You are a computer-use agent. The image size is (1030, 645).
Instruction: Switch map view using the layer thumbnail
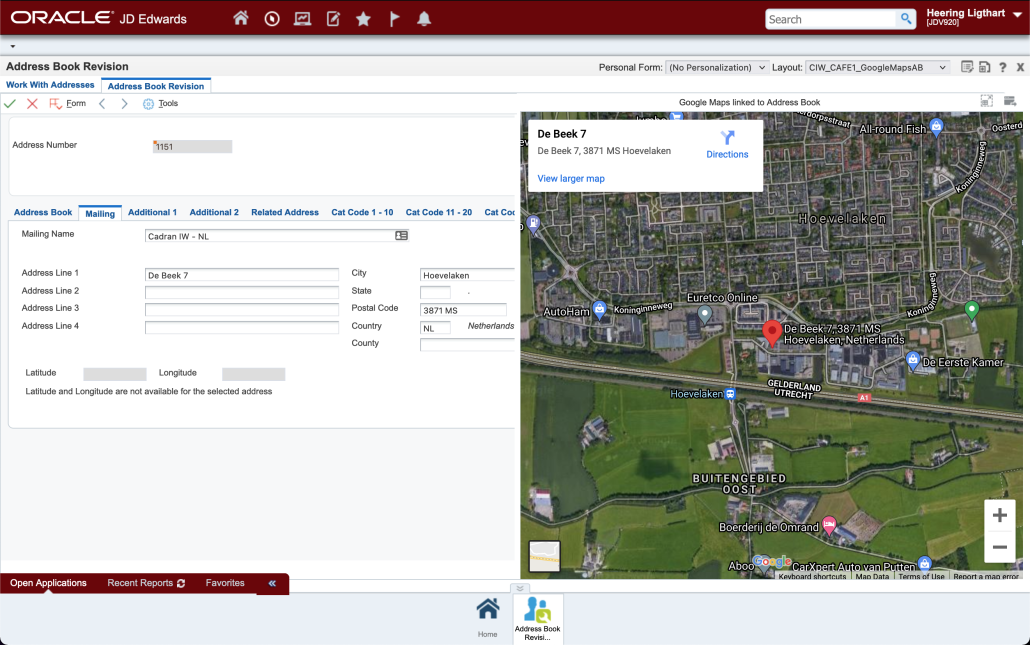click(x=544, y=556)
